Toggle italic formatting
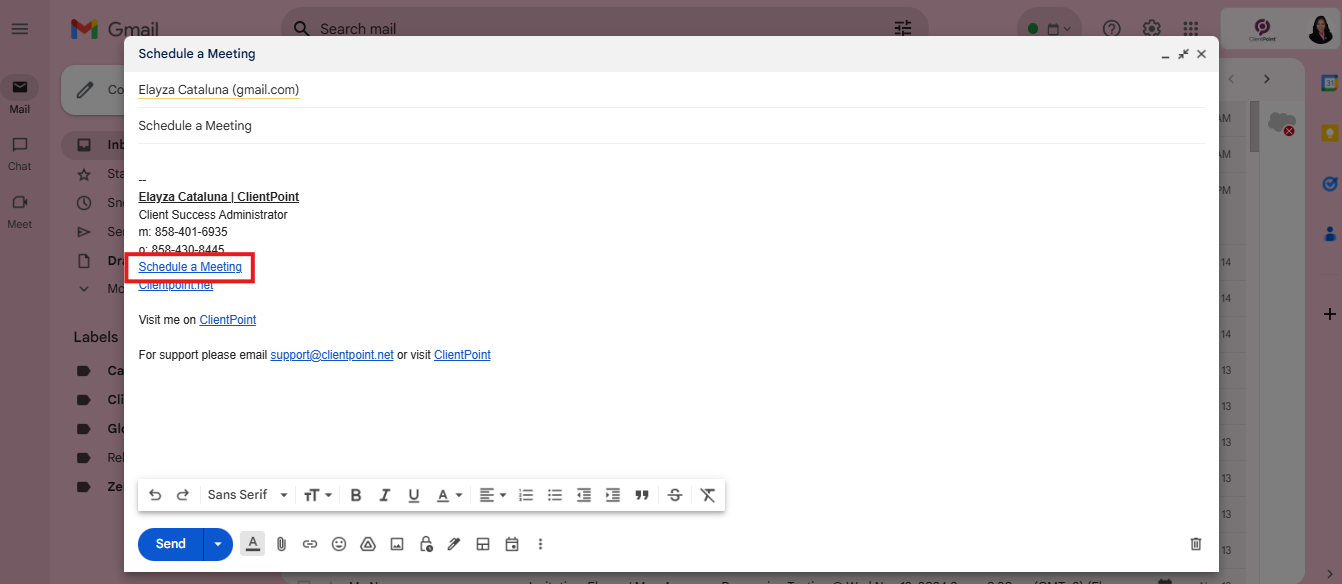The height and width of the screenshot is (584, 1342). (x=384, y=495)
